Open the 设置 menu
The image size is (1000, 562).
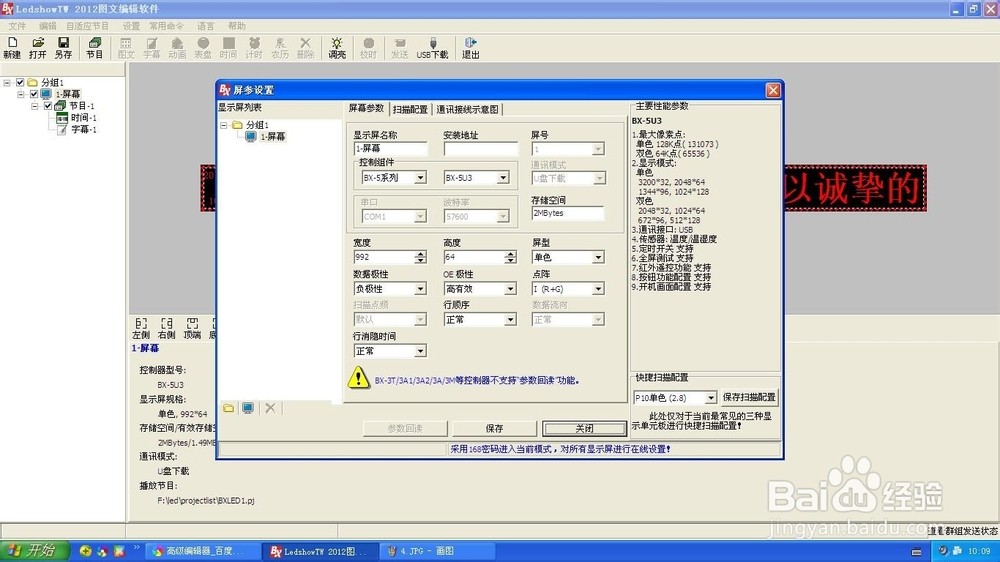131,26
